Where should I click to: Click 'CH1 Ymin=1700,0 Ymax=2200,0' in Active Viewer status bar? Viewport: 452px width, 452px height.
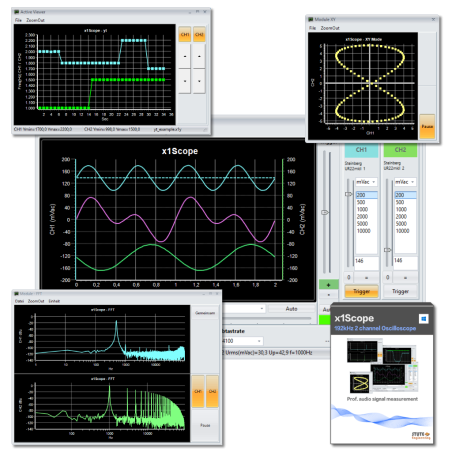[x=43, y=129]
